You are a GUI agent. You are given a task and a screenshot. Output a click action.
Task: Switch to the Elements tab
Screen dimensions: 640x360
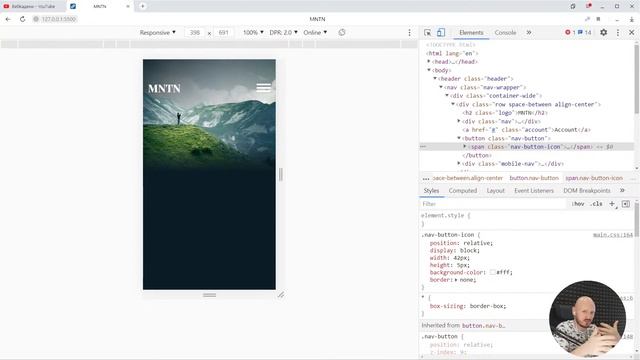pyautogui.click(x=471, y=33)
